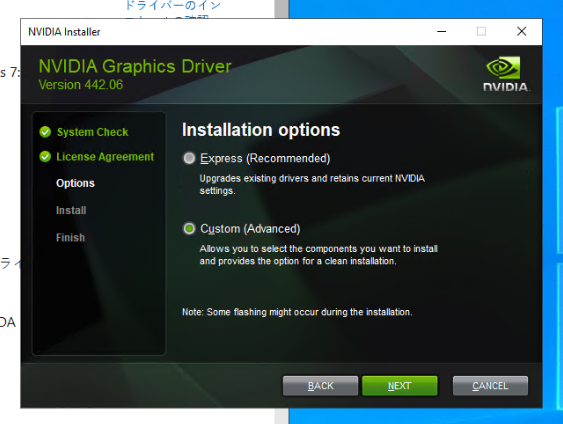Viewport: 563px width, 424px height.
Task: Click the disabled maximize window icon
Action: [481, 32]
